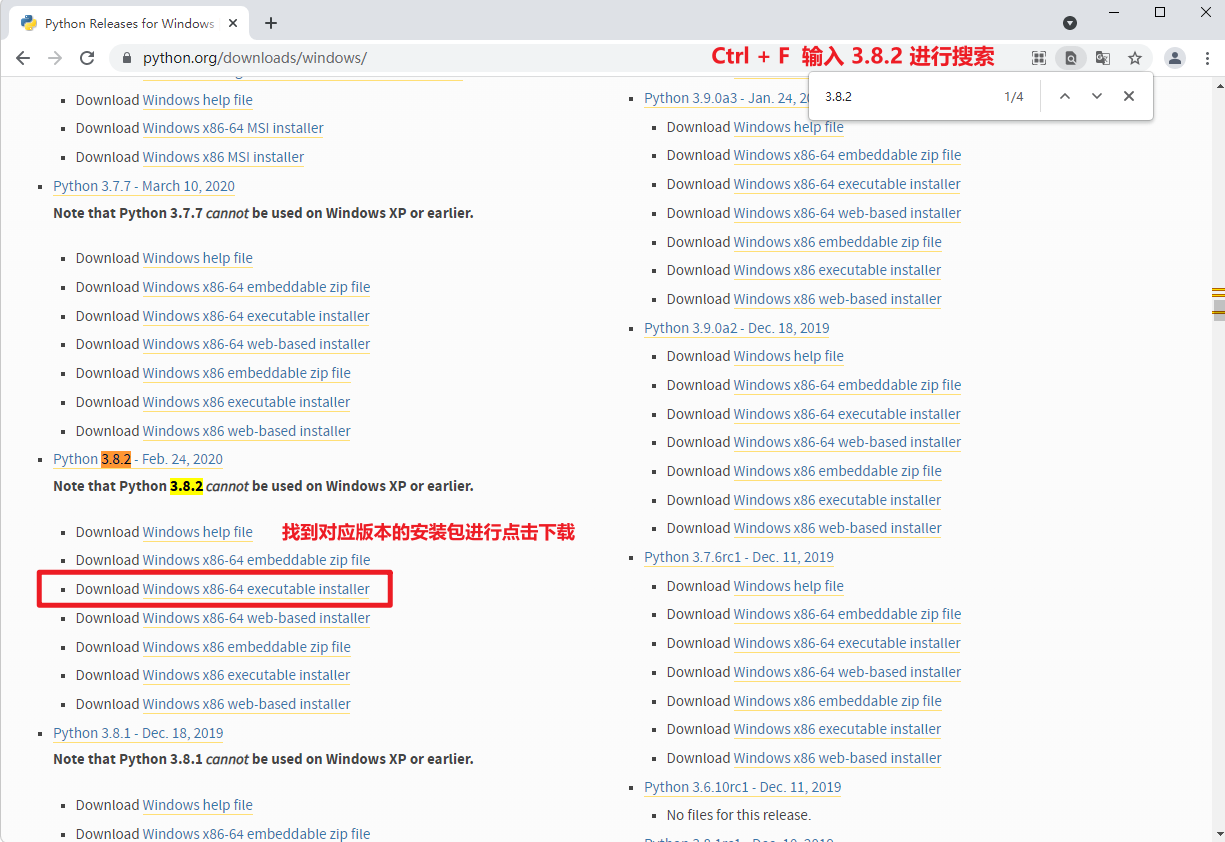Download Python 3.8.2 x86 executable installer
Image resolution: width=1225 pixels, height=842 pixels.
click(246, 675)
